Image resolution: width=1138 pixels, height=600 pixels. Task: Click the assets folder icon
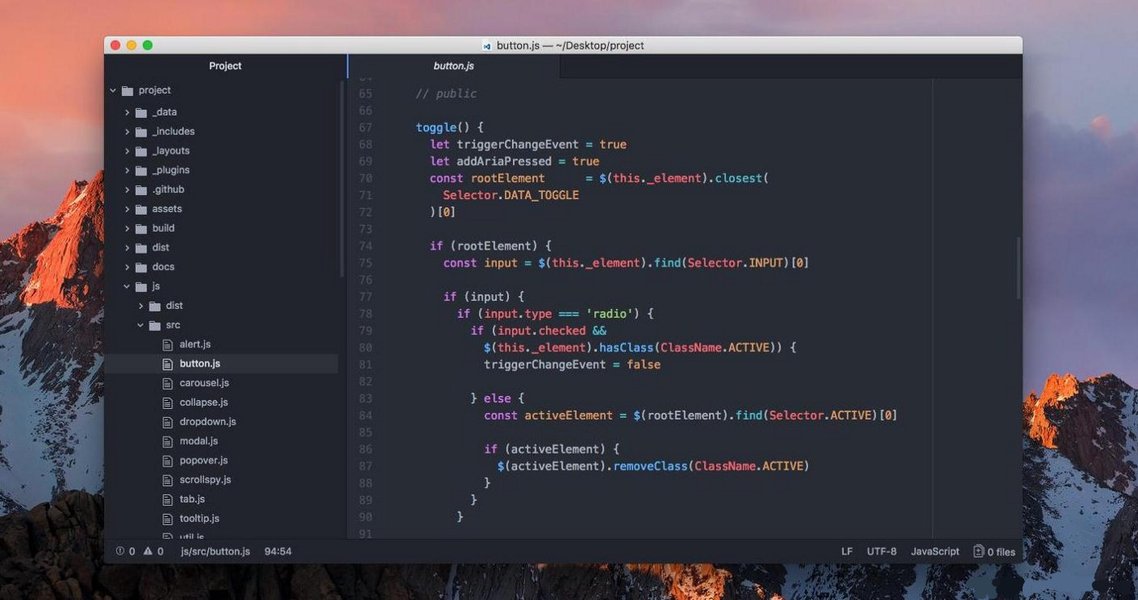pos(140,208)
